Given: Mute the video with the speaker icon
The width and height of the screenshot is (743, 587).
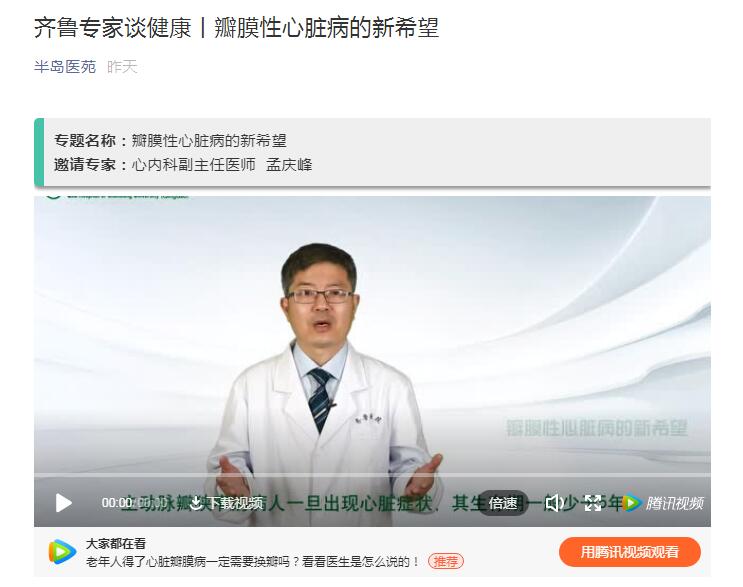Looking at the screenshot, I should click(x=553, y=503).
